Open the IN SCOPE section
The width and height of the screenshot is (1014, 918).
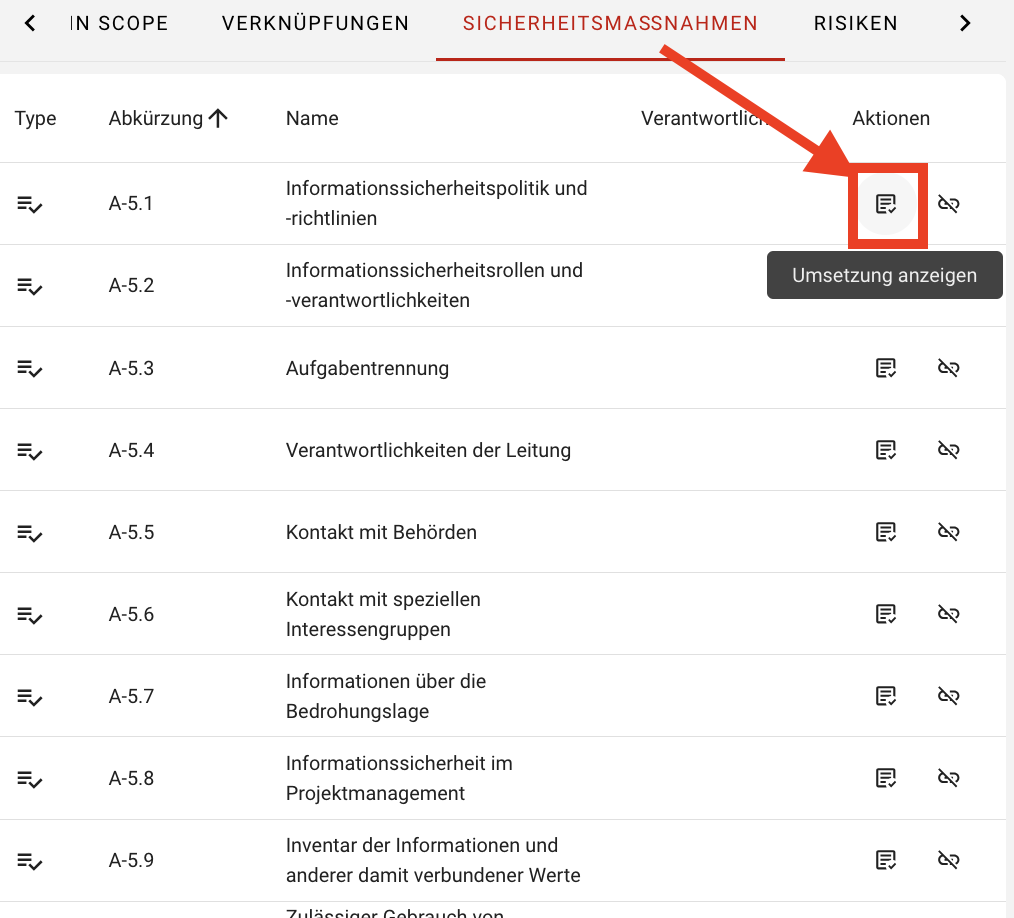point(119,23)
